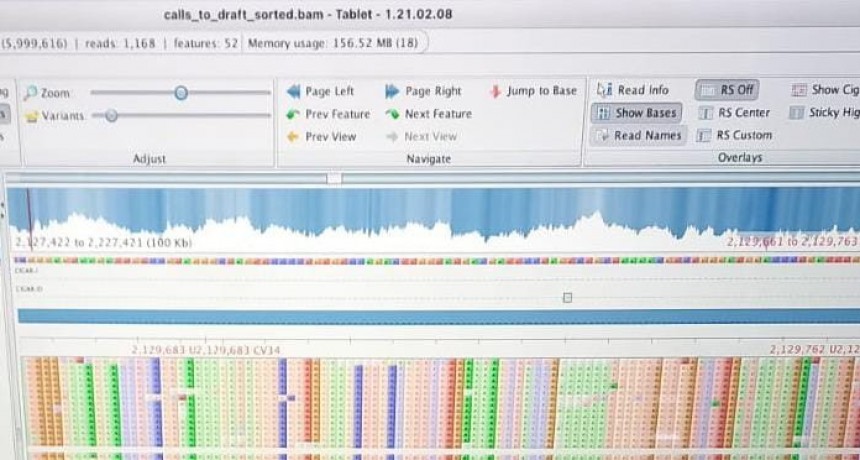Click the "features: 52" status text
860x460 pixels.
[x=205, y=43]
